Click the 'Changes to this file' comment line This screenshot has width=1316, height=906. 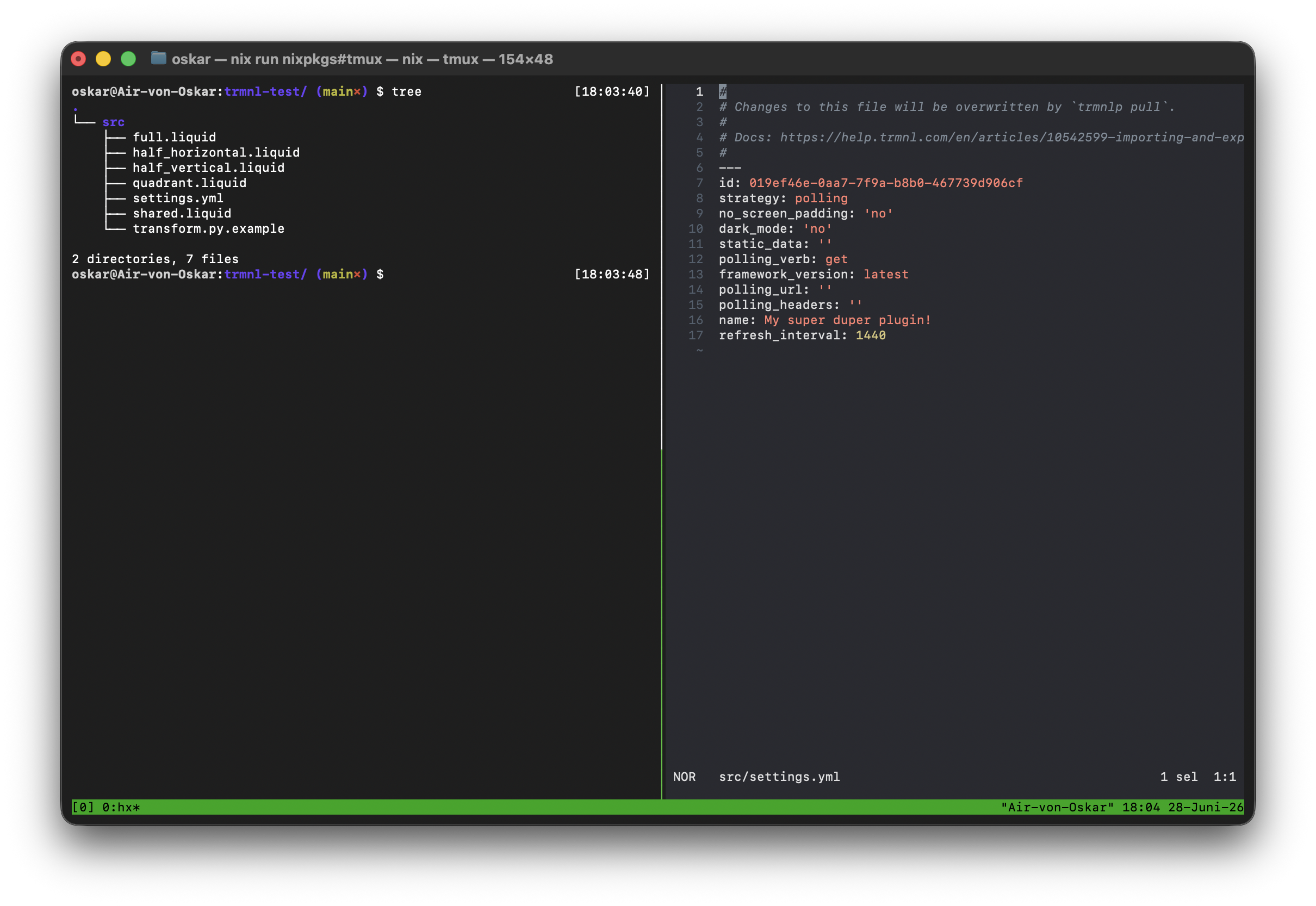[x=947, y=107]
